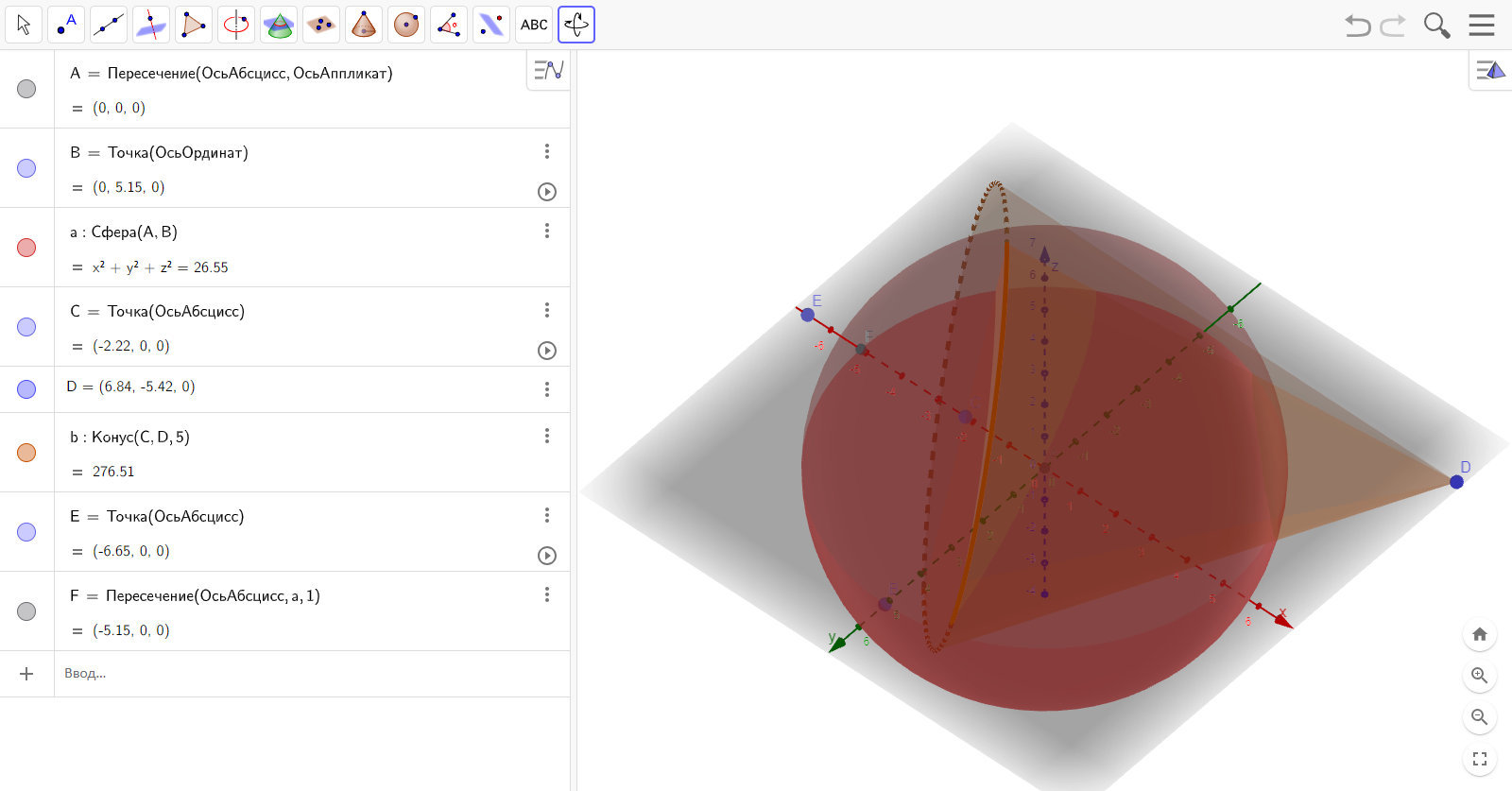This screenshot has height=791, width=1512.
Task: Choose the Sphere tool in toolbar
Action: tap(406, 25)
